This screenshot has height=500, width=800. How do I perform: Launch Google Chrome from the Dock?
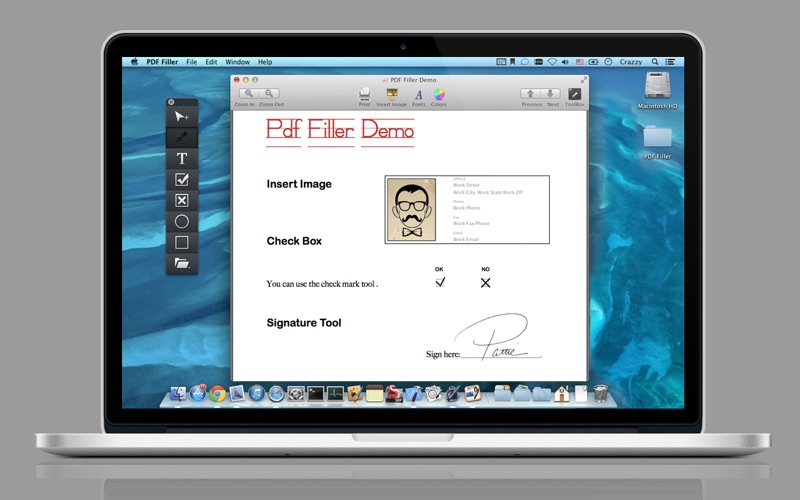pyautogui.click(x=217, y=393)
